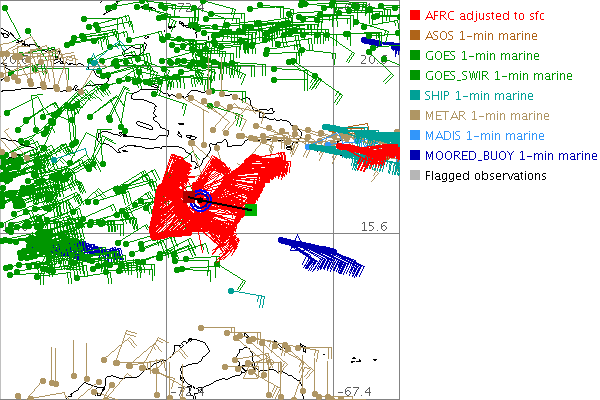Click the -67.4 longitude grid label

pos(355,390)
